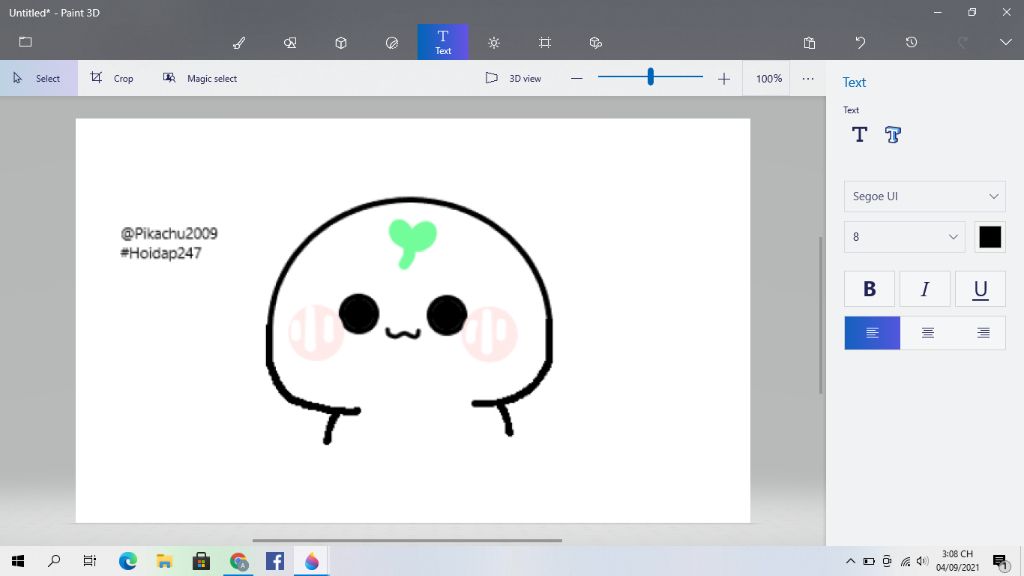Toggle Underline formatting
This screenshot has width=1024, height=576.
pyautogui.click(x=980, y=289)
